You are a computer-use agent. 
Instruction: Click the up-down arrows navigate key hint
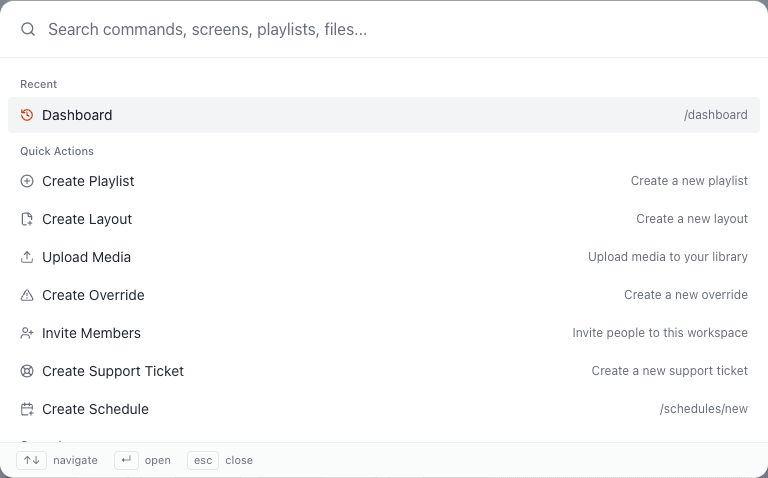31,460
